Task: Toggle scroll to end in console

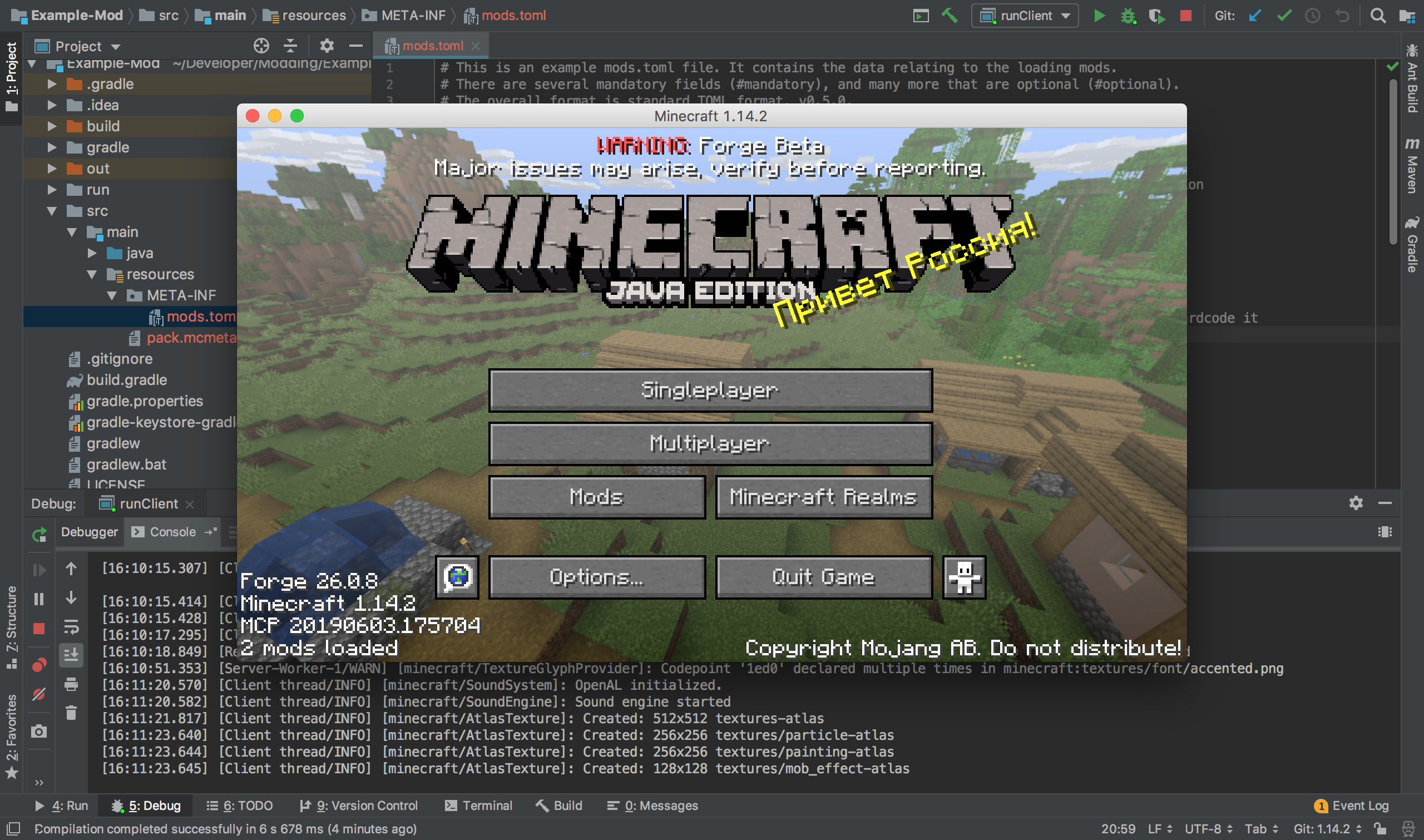Action: 71,655
